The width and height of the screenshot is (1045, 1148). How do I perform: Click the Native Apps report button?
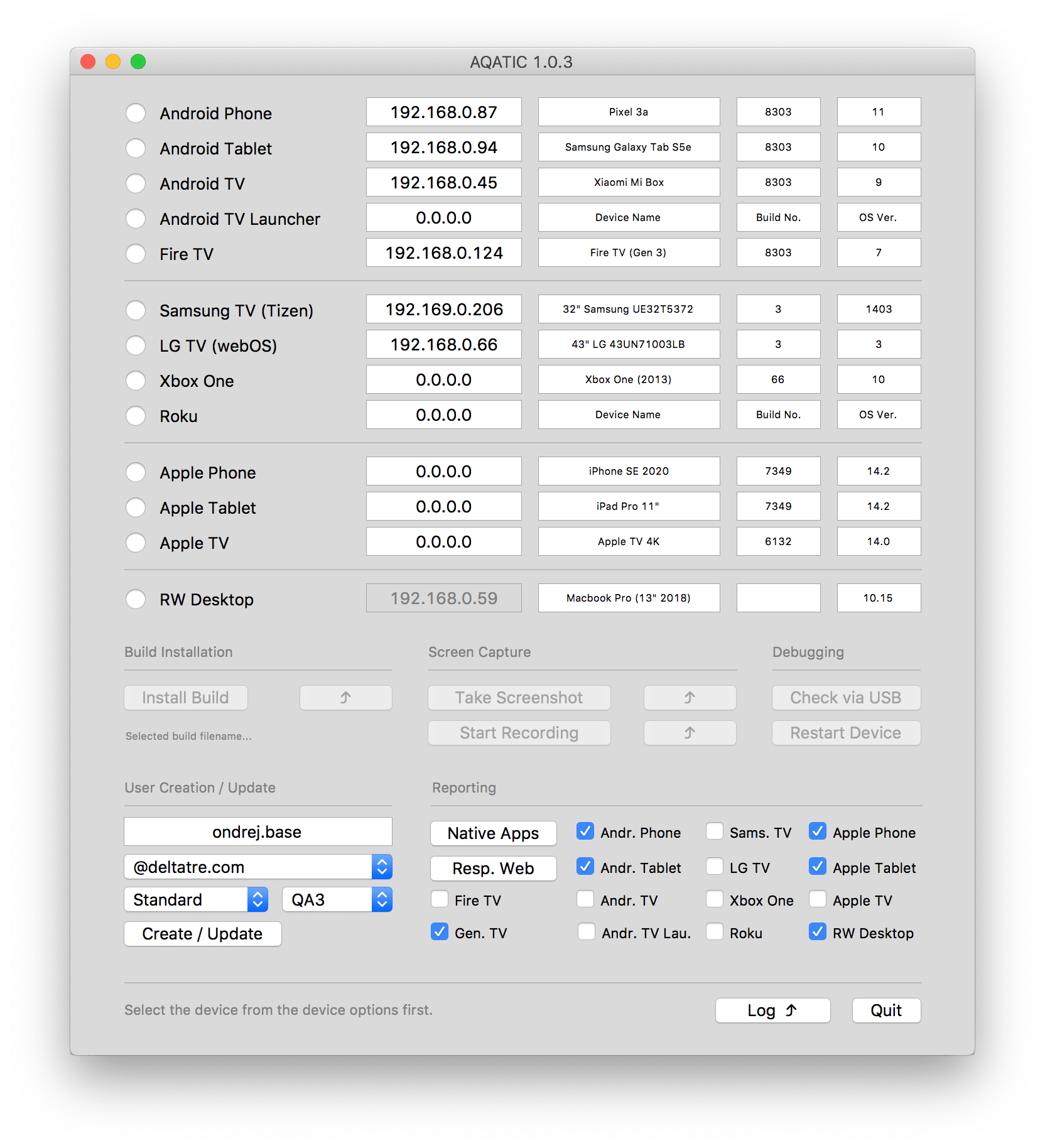(x=494, y=833)
